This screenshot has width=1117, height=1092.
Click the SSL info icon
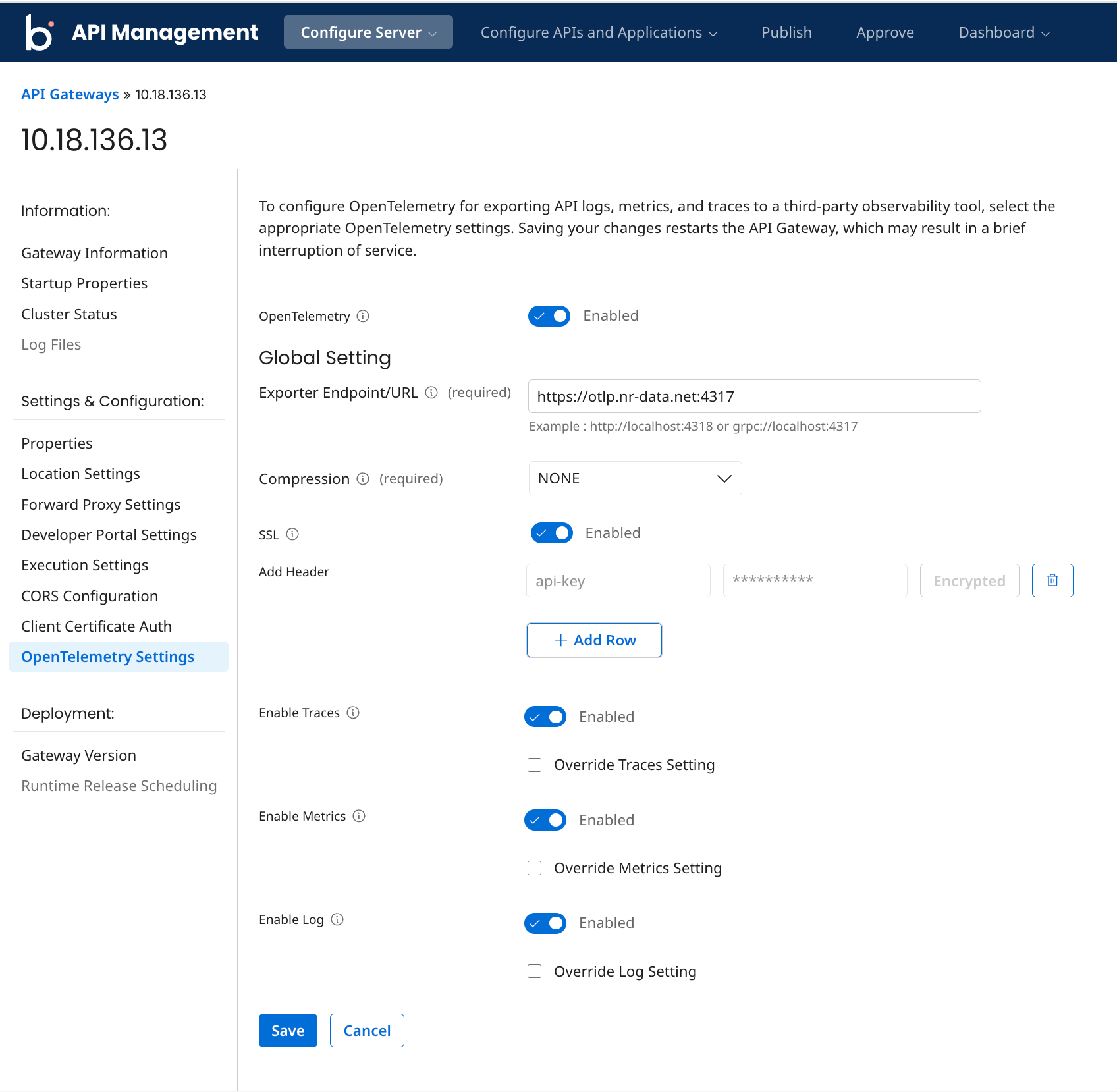tap(292, 534)
